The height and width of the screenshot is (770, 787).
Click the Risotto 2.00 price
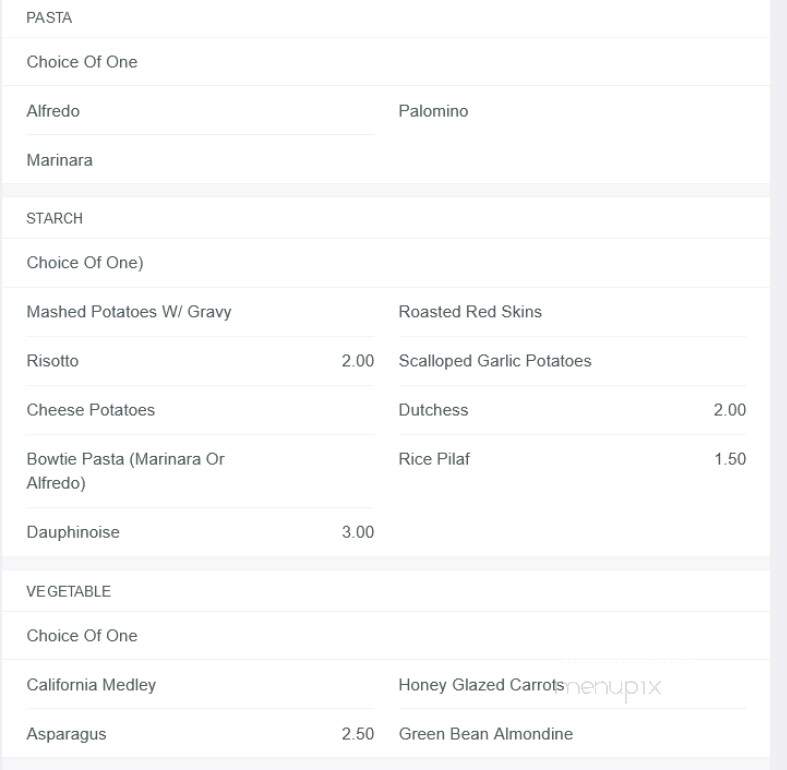[x=358, y=361]
